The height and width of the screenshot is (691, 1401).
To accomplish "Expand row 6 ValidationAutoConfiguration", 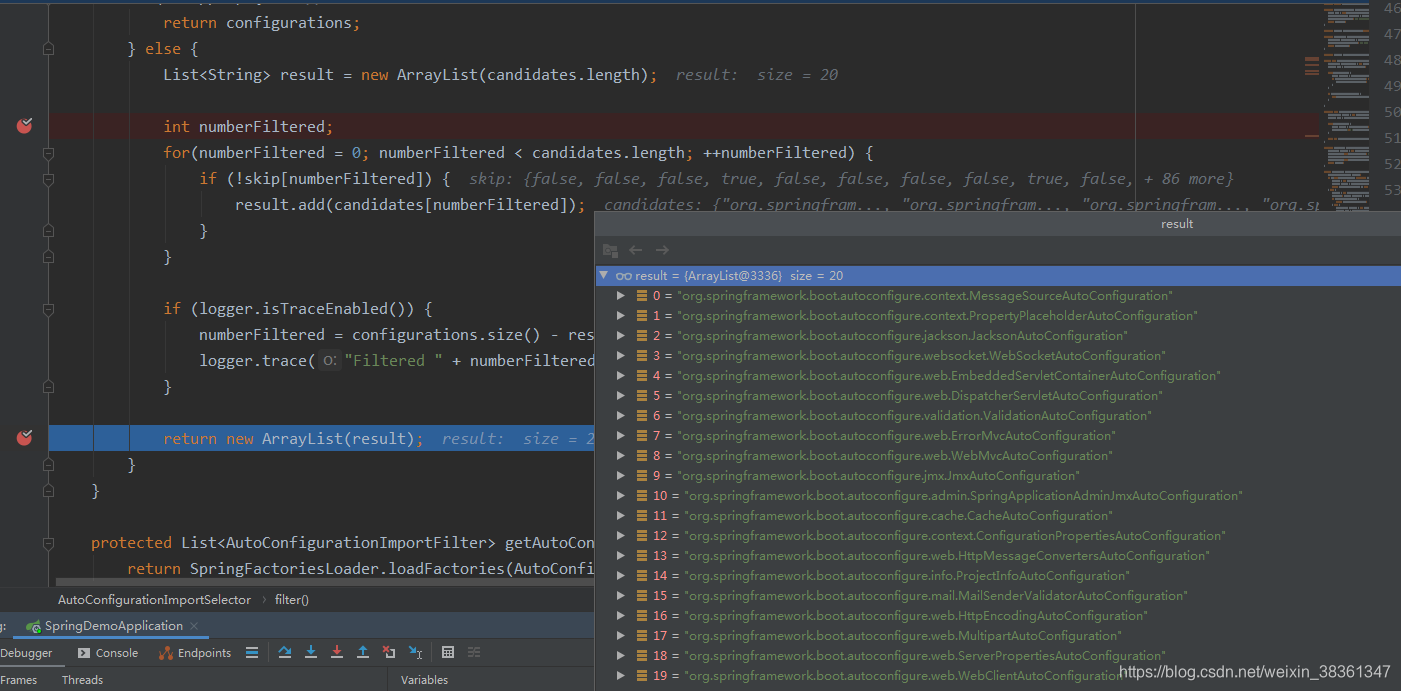I will tap(621, 415).
